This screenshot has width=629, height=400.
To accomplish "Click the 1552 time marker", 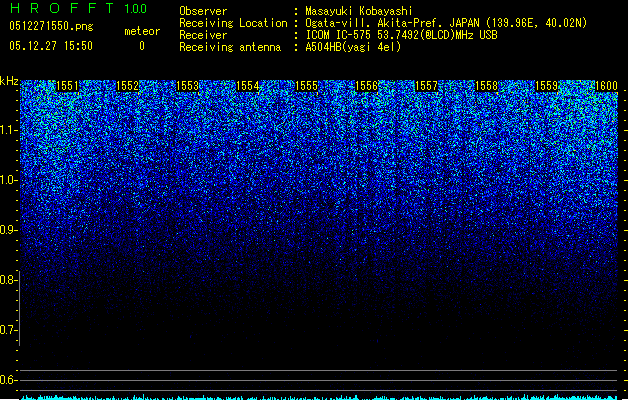I will point(127,86).
